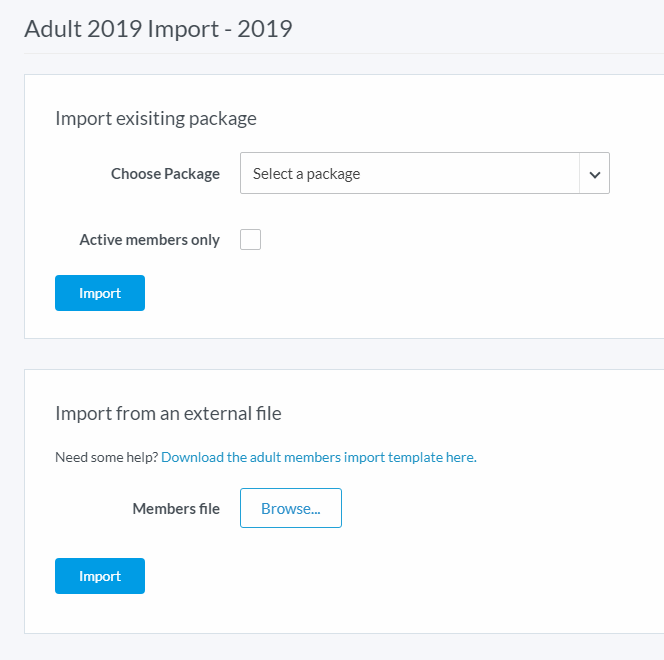Open the adult members import template link
The image size is (664, 660).
pyautogui.click(x=318, y=457)
